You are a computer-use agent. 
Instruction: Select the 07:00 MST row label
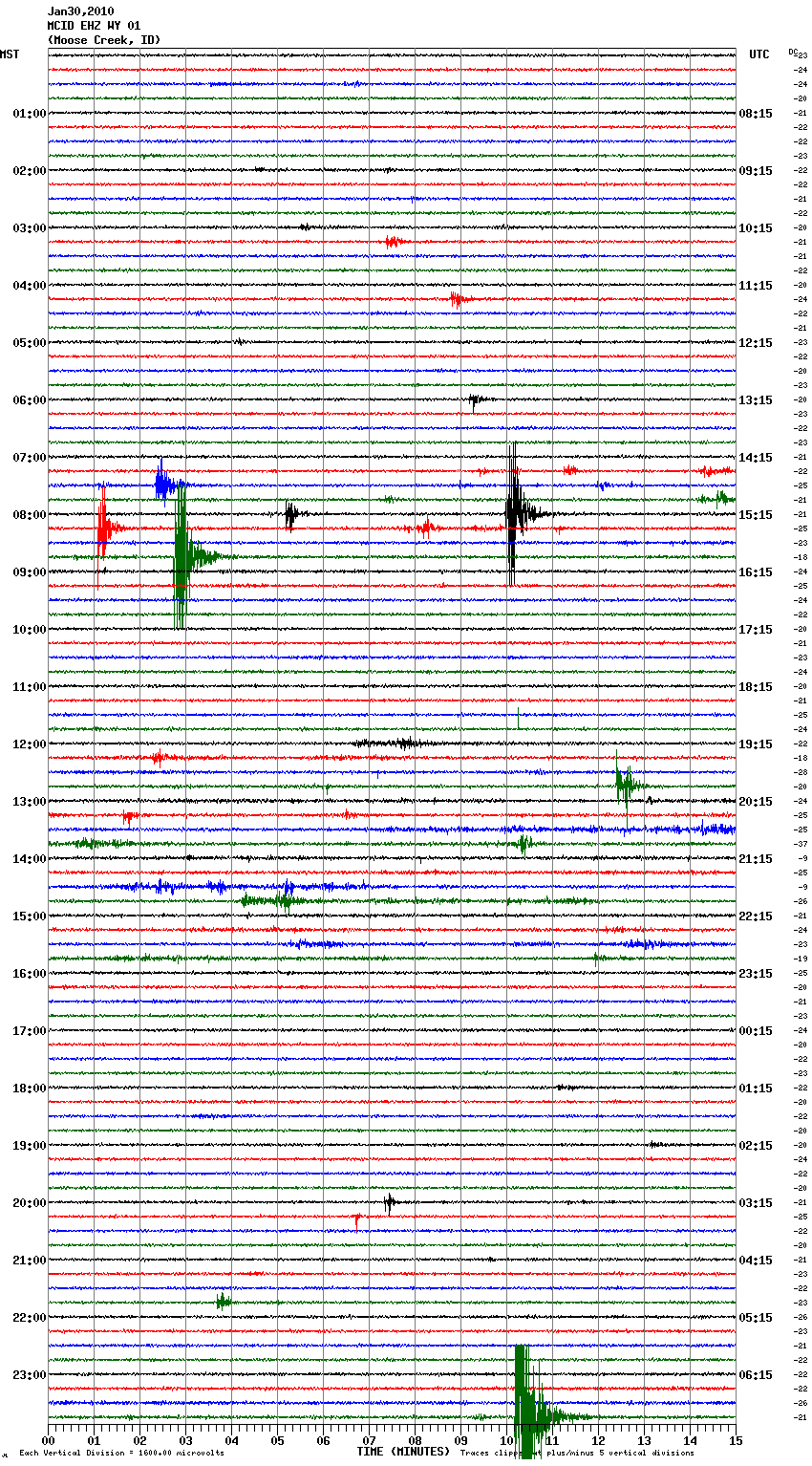tap(29, 458)
